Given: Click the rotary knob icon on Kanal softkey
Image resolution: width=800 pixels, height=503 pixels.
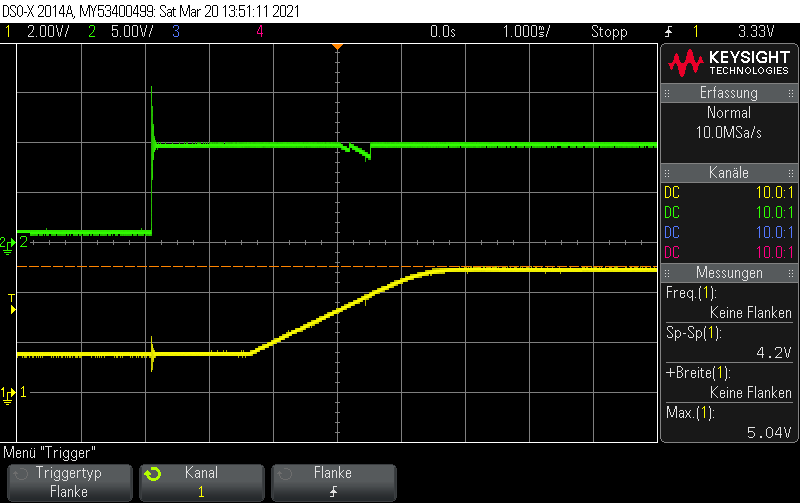Looking at the screenshot, I should pyautogui.click(x=153, y=474).
